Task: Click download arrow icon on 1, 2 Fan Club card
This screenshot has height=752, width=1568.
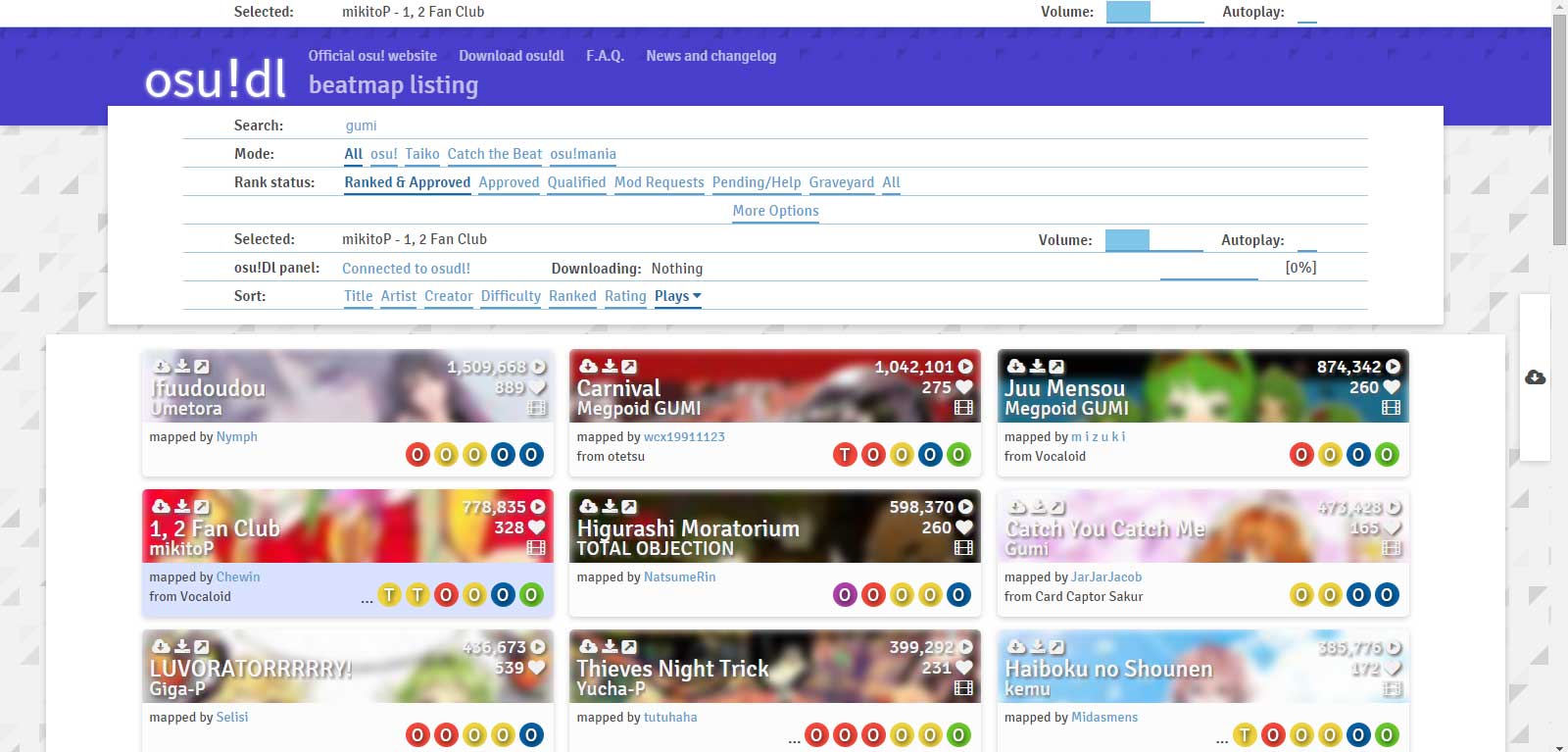Action: pos(182,507)
